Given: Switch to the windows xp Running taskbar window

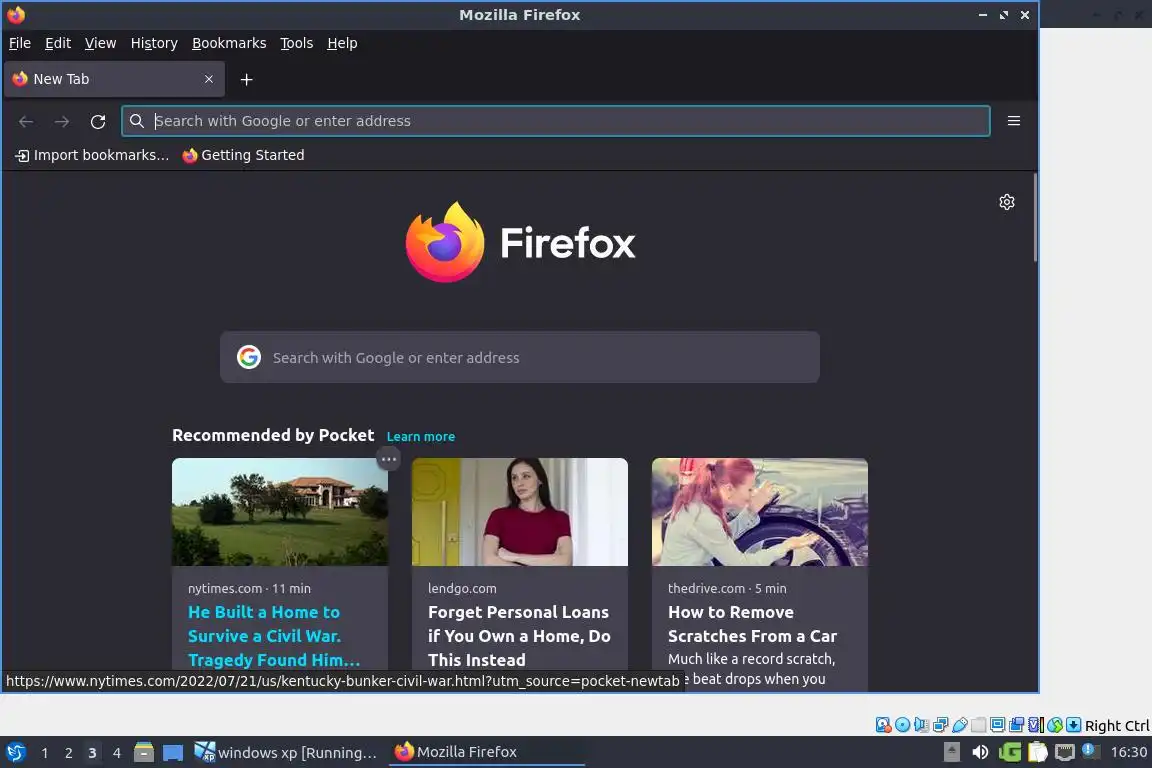Looking at the screenshot, I should tap(286, 753).
